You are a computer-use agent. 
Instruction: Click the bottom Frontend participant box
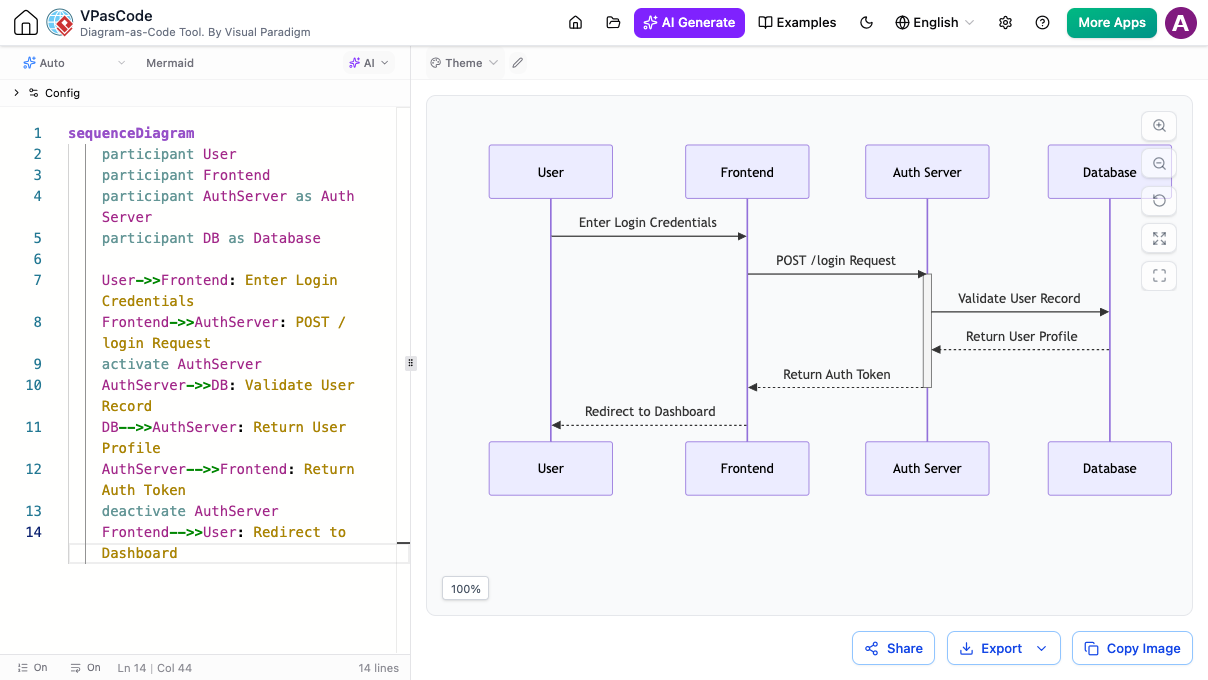click(747, 468)
